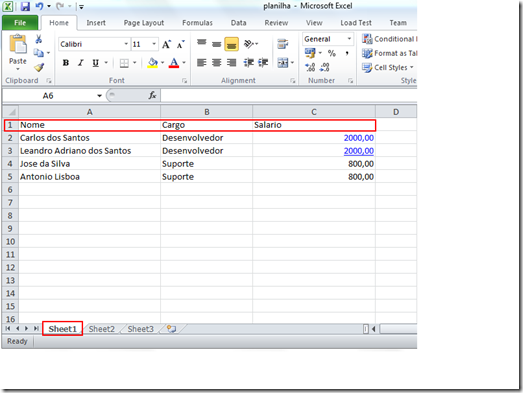Viewport: 523px width, 393px height.
Task: Select cell containing Carlos dos Santos
Action: coord(89,138)
